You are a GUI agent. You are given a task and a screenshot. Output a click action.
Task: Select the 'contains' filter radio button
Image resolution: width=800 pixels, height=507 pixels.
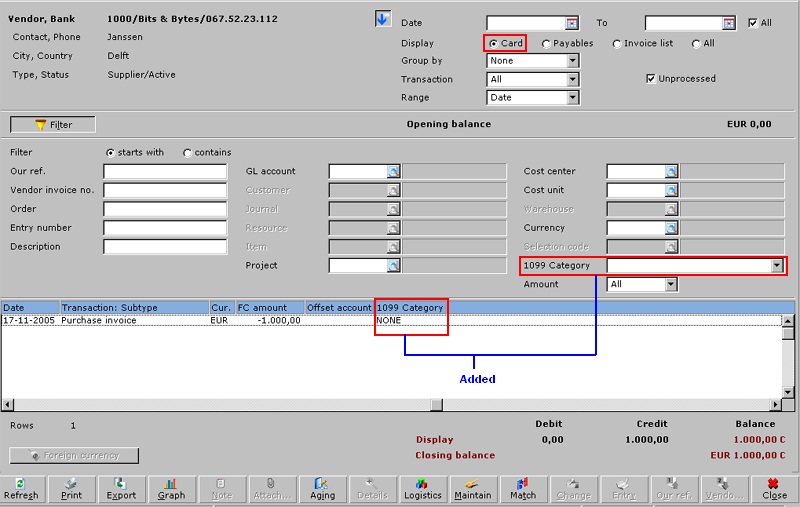187,153
